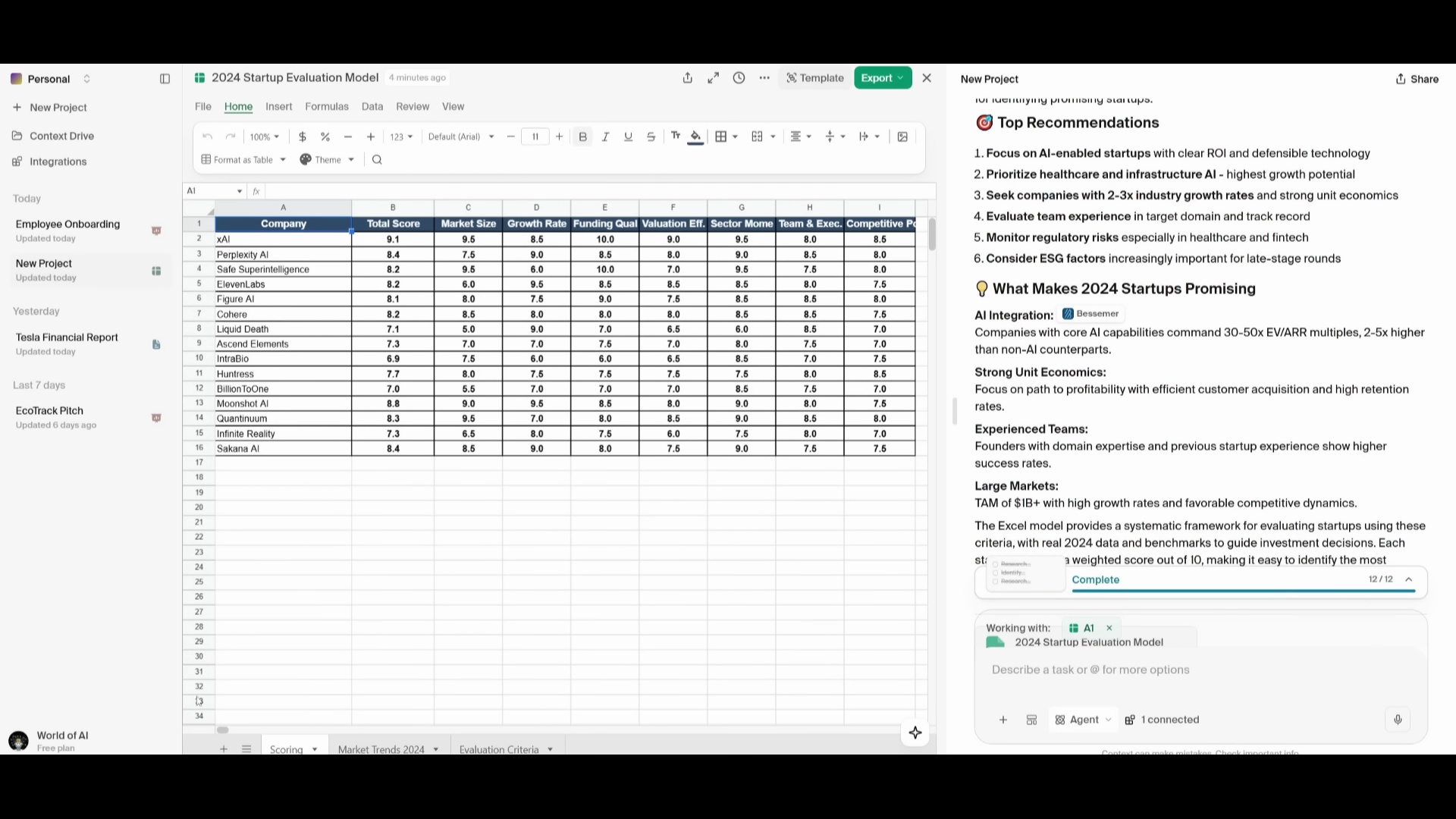
Task: Open the View menu
Action: pos(453,107)
